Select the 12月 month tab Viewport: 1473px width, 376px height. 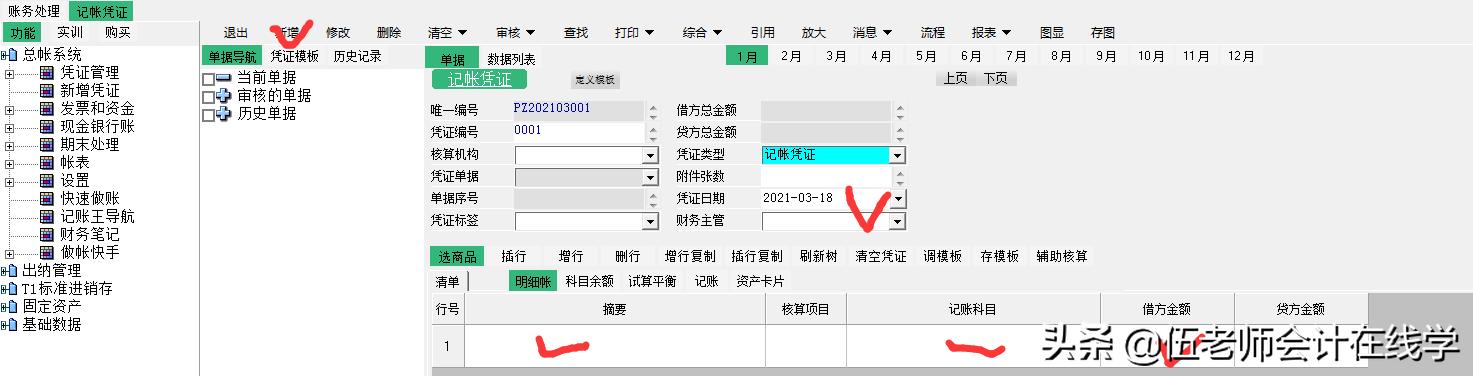click(1241, 57)
